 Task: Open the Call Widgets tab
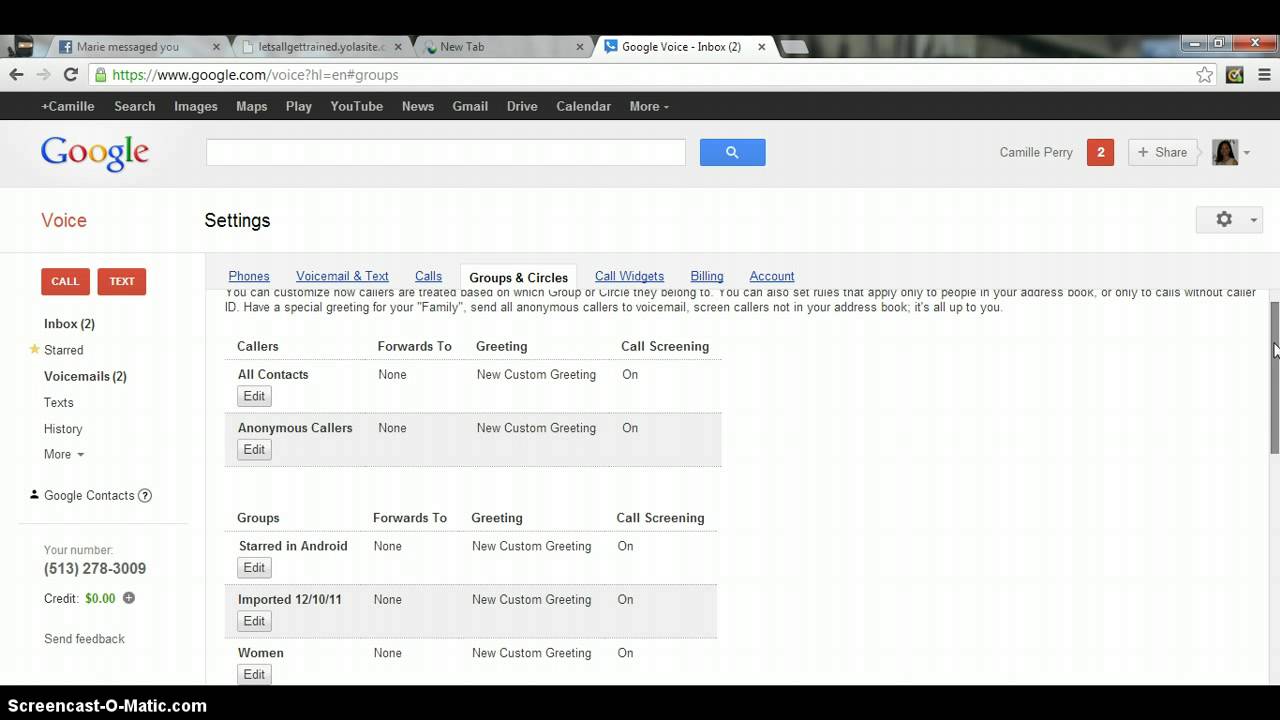click(629, 276)
